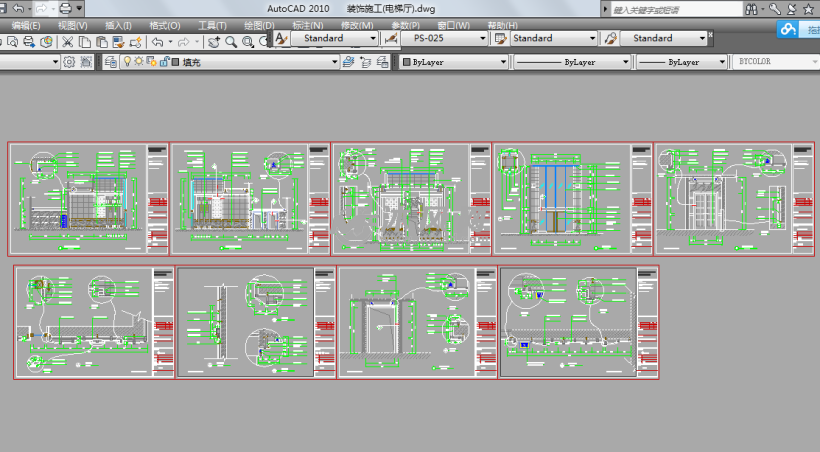Open the 工具(T) menu
The width and height of the screenshot is (820, 452).
213,25
